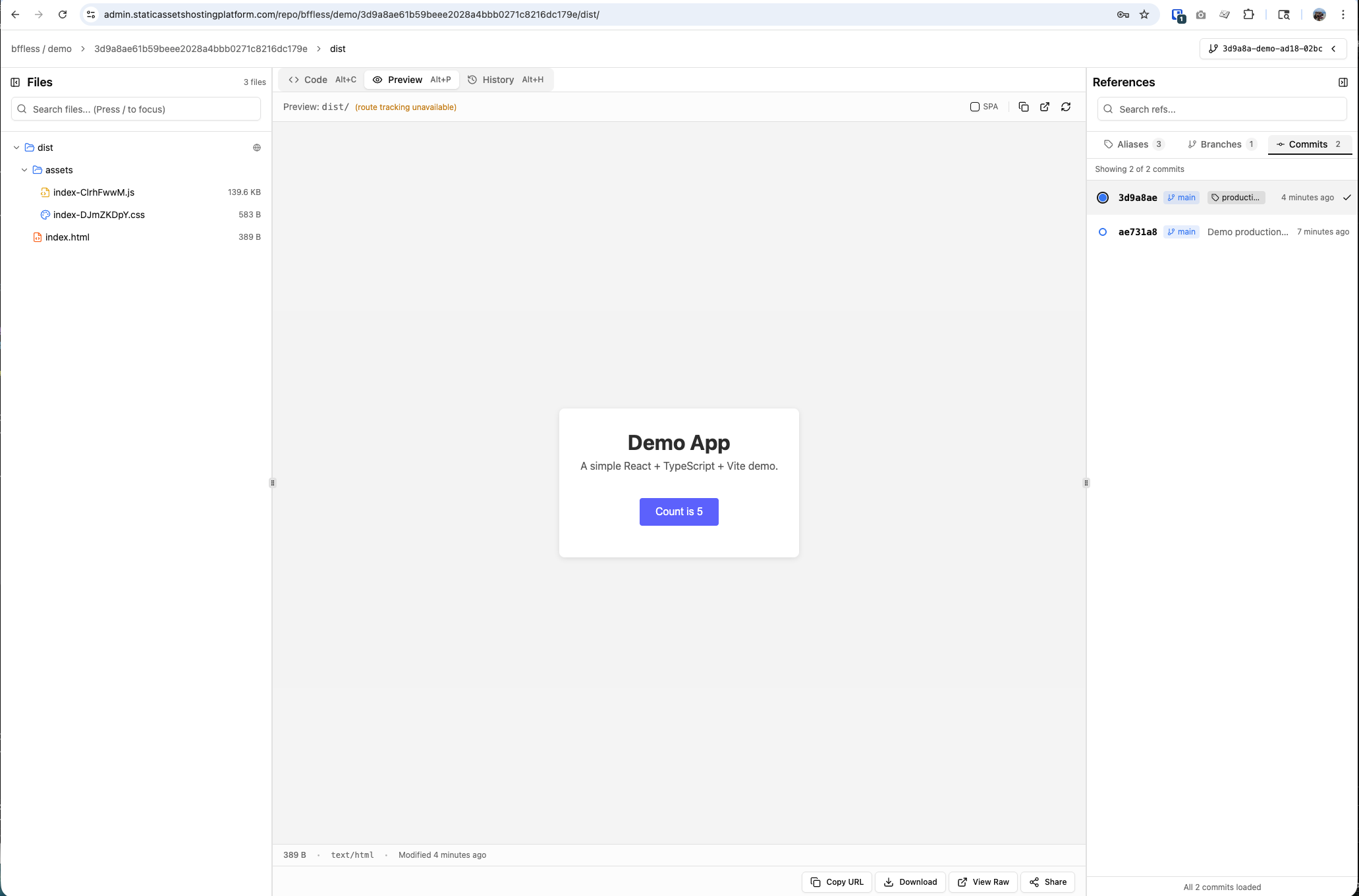Select commit ae731a8 radio indicator
Screen dimensions: 1359x896
click(1103, 232)
